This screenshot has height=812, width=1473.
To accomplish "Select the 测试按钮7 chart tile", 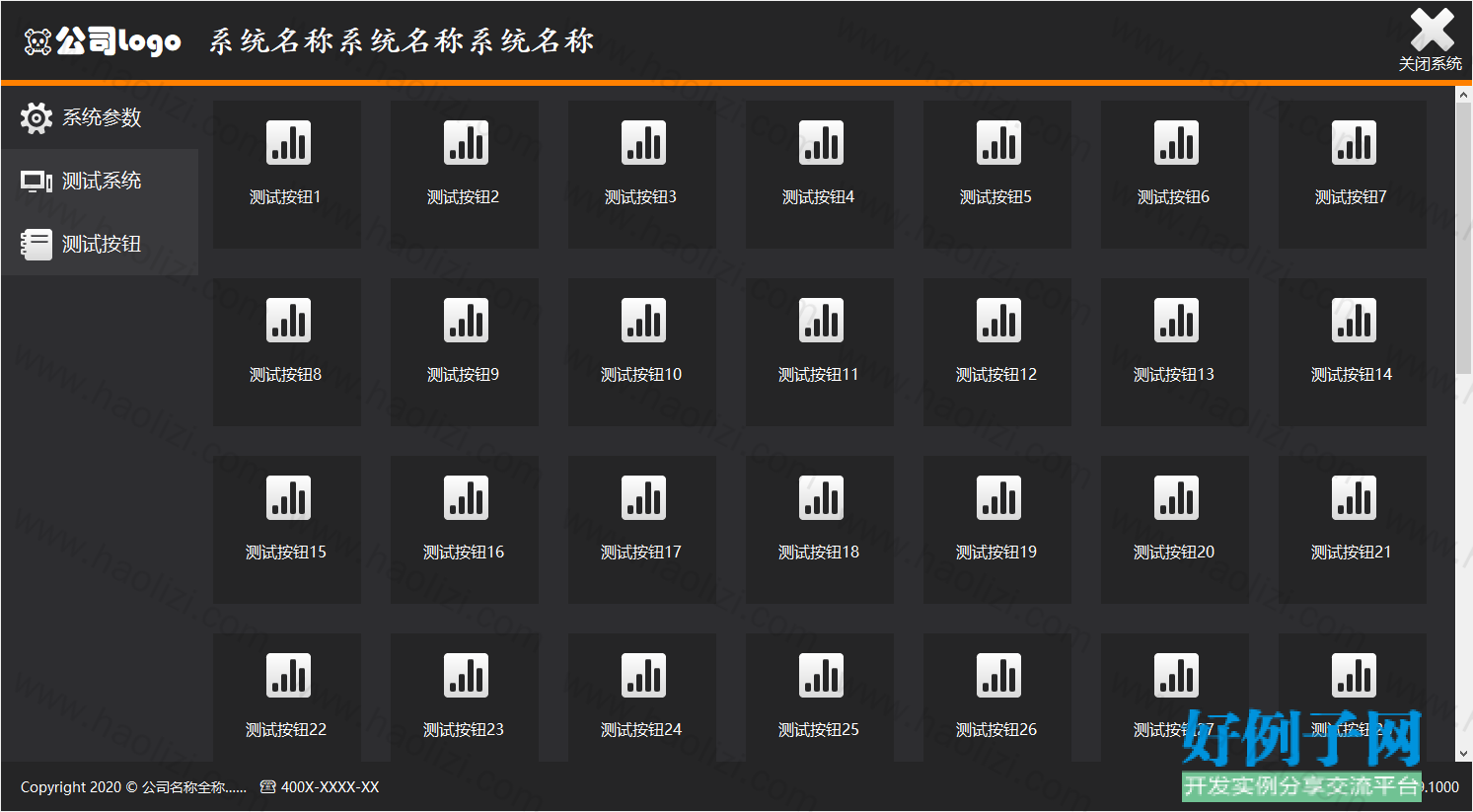I will click(x=1353, y=174).
